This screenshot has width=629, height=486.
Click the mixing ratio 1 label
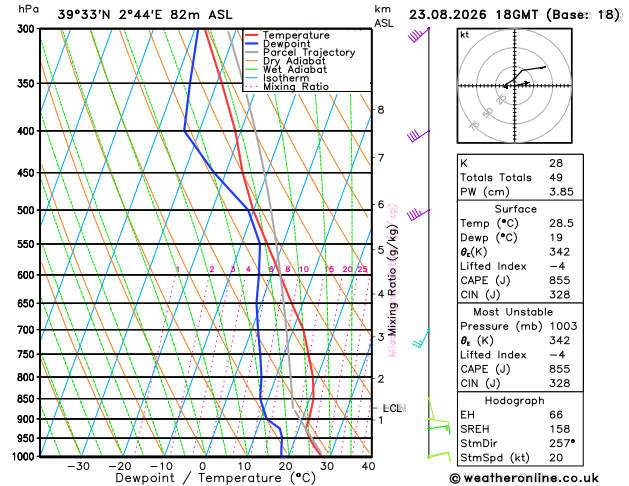178,269
